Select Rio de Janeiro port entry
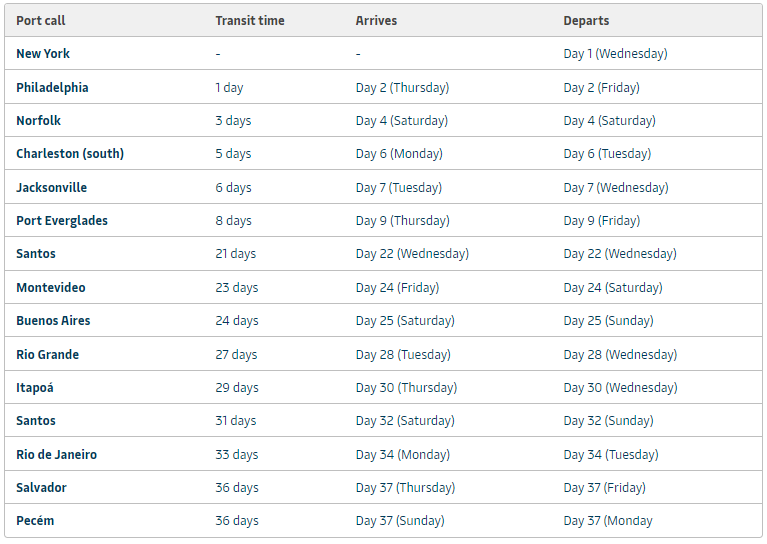Viewport: 767px width, 544px height. [x=57, y=455]
